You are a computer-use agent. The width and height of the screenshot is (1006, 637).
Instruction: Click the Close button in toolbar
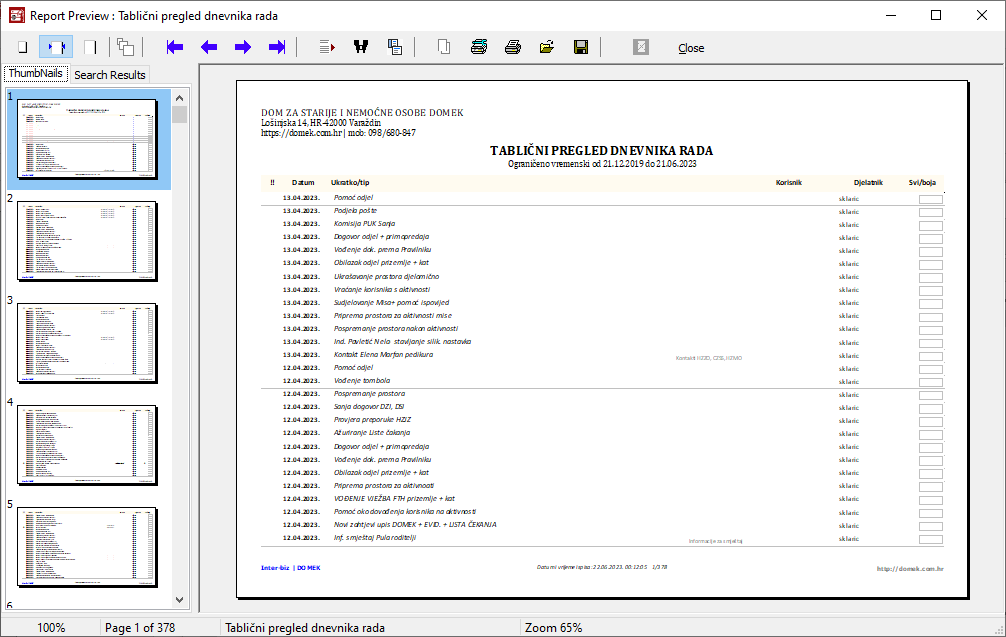(x=690, y=48)
